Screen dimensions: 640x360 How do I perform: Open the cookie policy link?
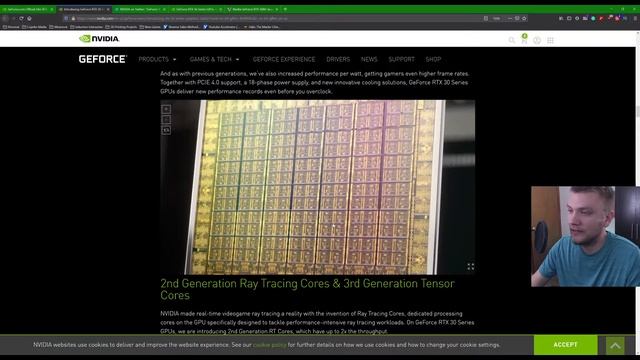coord(269,345)
